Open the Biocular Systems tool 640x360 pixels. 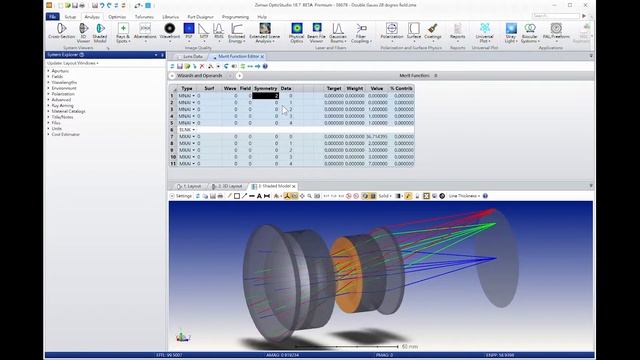coord(530,33)
